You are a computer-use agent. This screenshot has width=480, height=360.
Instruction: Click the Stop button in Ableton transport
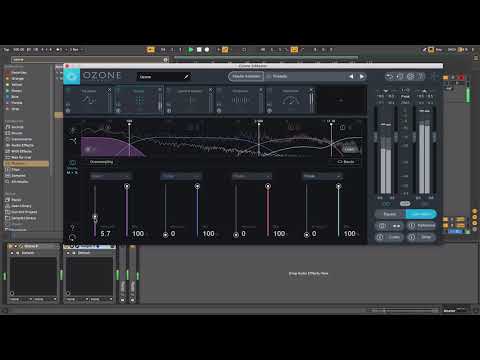(199, 50)
